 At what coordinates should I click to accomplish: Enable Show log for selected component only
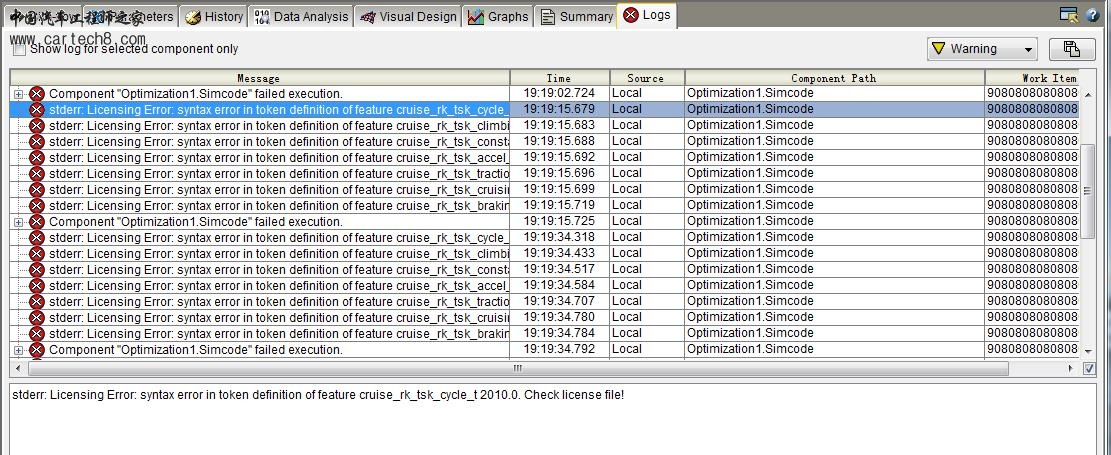click(x=19, y=49)
